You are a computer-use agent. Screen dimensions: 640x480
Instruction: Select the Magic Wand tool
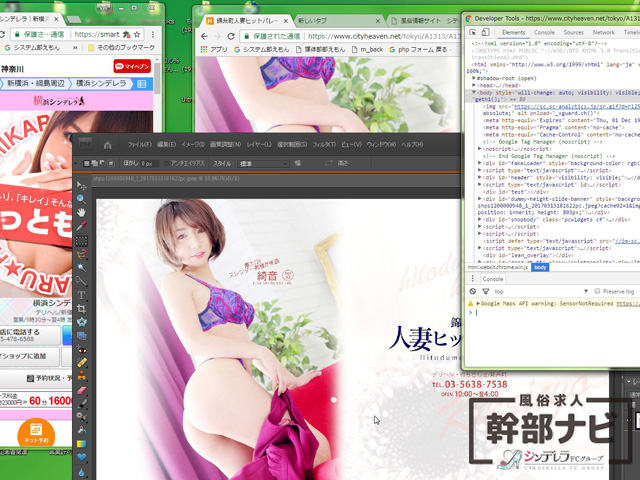(82, 267)
